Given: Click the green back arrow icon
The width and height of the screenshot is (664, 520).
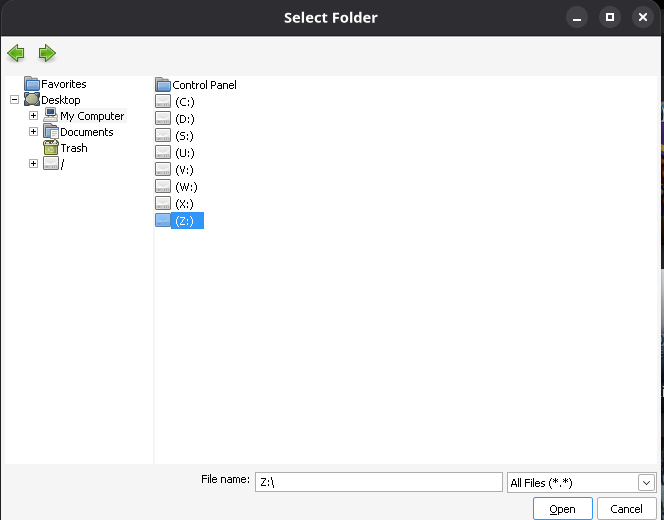Looking at the screenshot, I should coord(15,53).
